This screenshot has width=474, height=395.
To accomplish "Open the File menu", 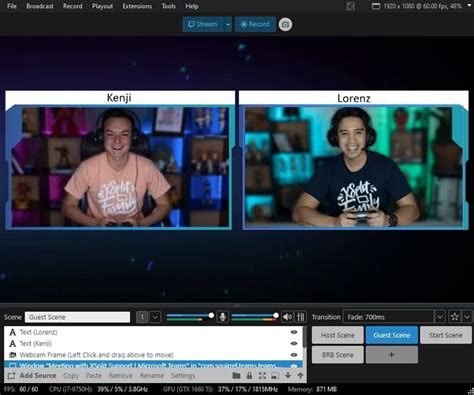I will (x=12, y=6).
